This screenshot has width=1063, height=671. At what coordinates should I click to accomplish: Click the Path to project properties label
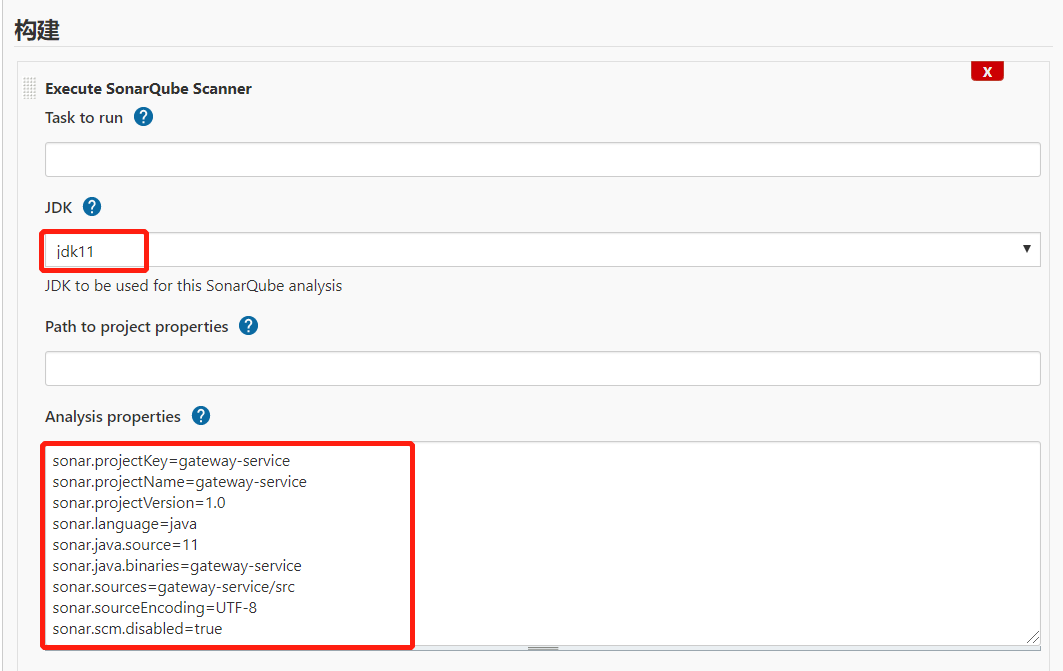coord(136,327)
